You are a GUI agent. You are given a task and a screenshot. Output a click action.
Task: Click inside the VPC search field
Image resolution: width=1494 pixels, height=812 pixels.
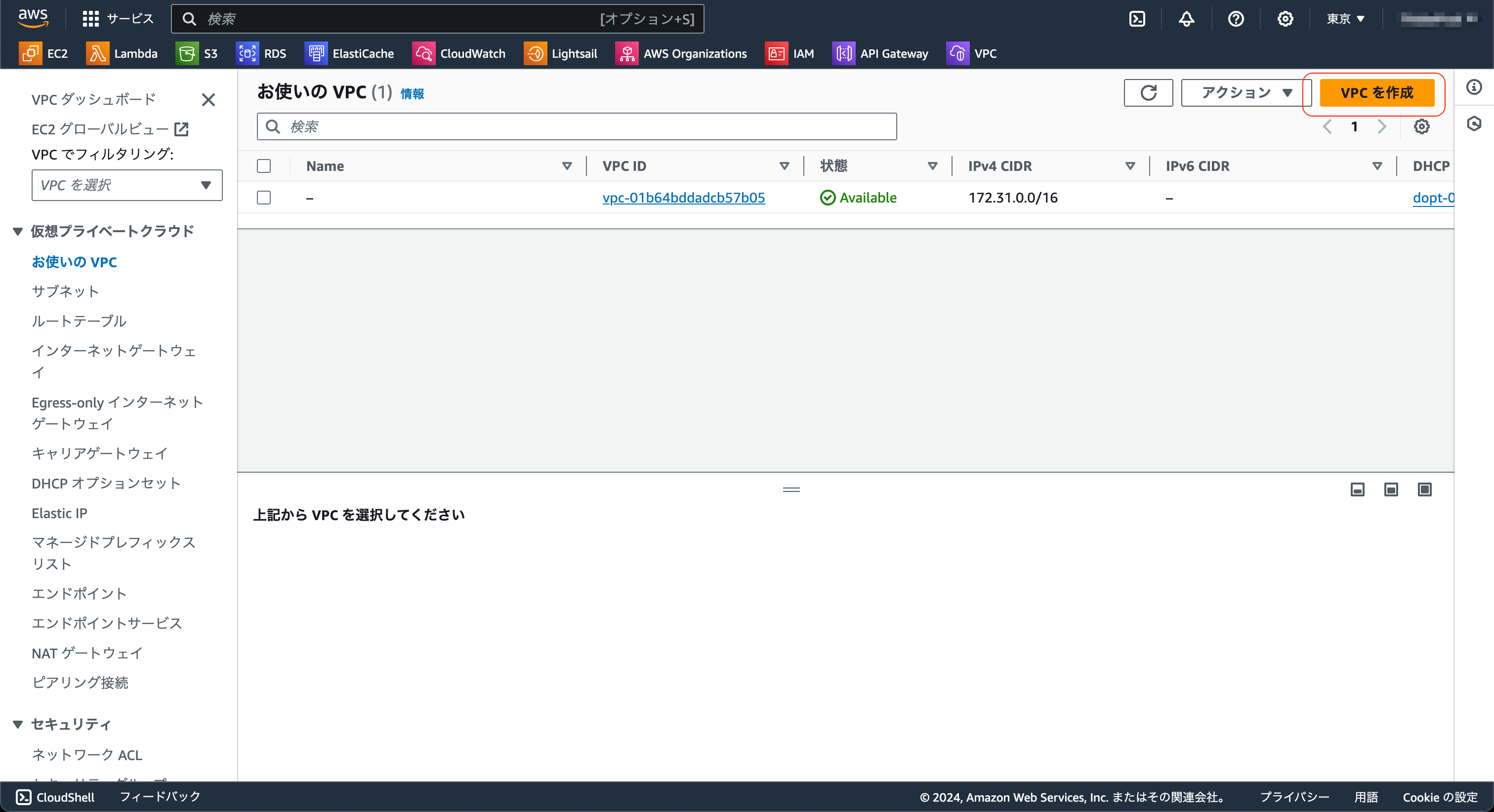coord(577,126)
